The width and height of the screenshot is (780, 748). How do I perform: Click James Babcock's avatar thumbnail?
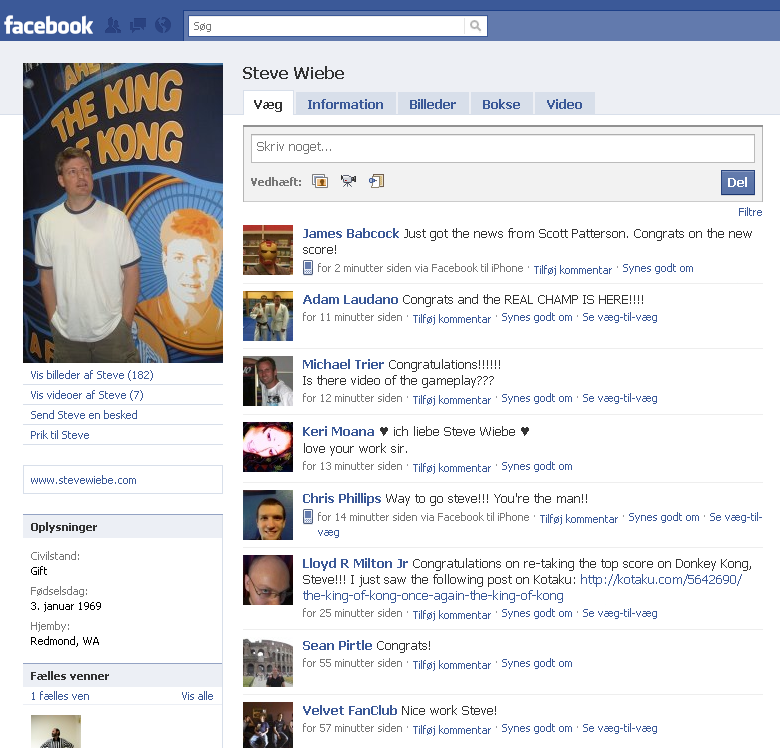point(268,250)
